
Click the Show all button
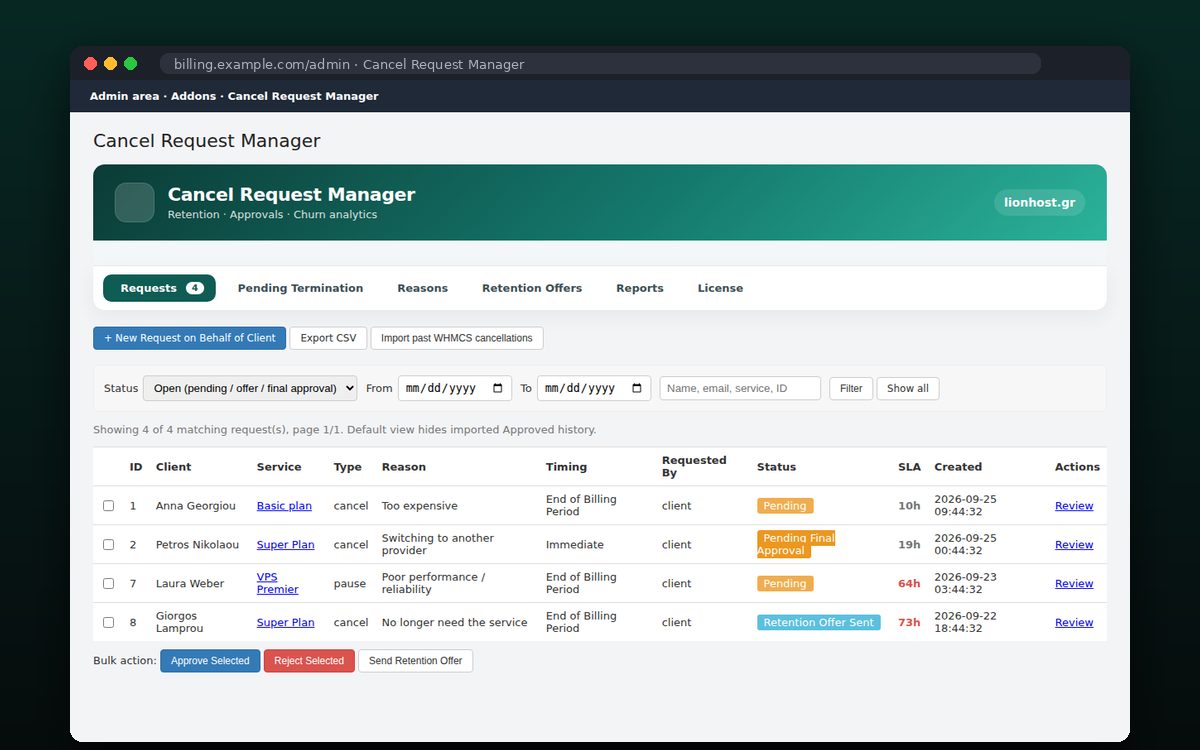(908, 388)
